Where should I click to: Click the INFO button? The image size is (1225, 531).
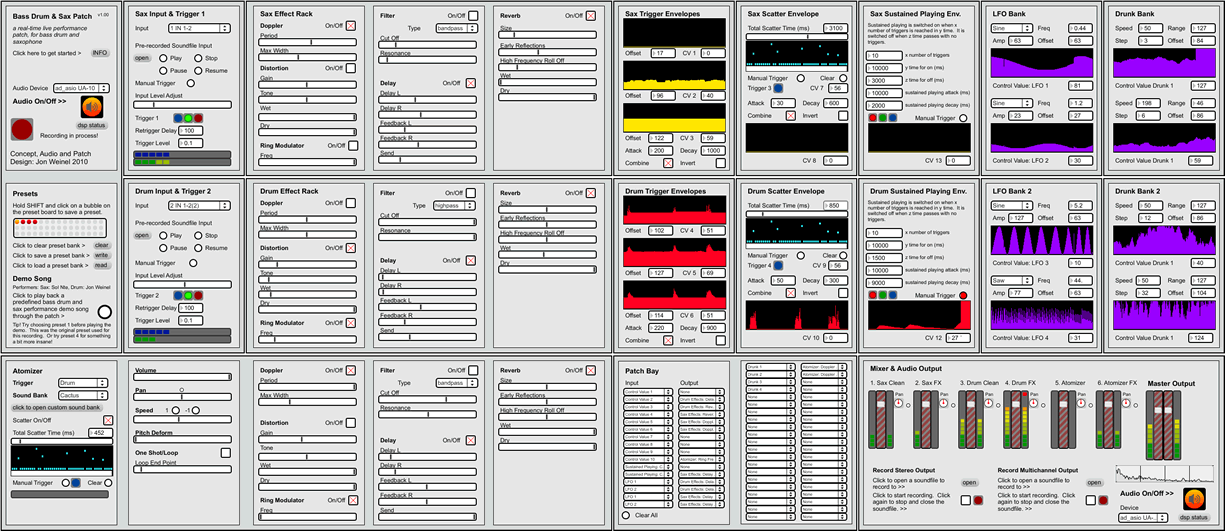tap(100, 52)
